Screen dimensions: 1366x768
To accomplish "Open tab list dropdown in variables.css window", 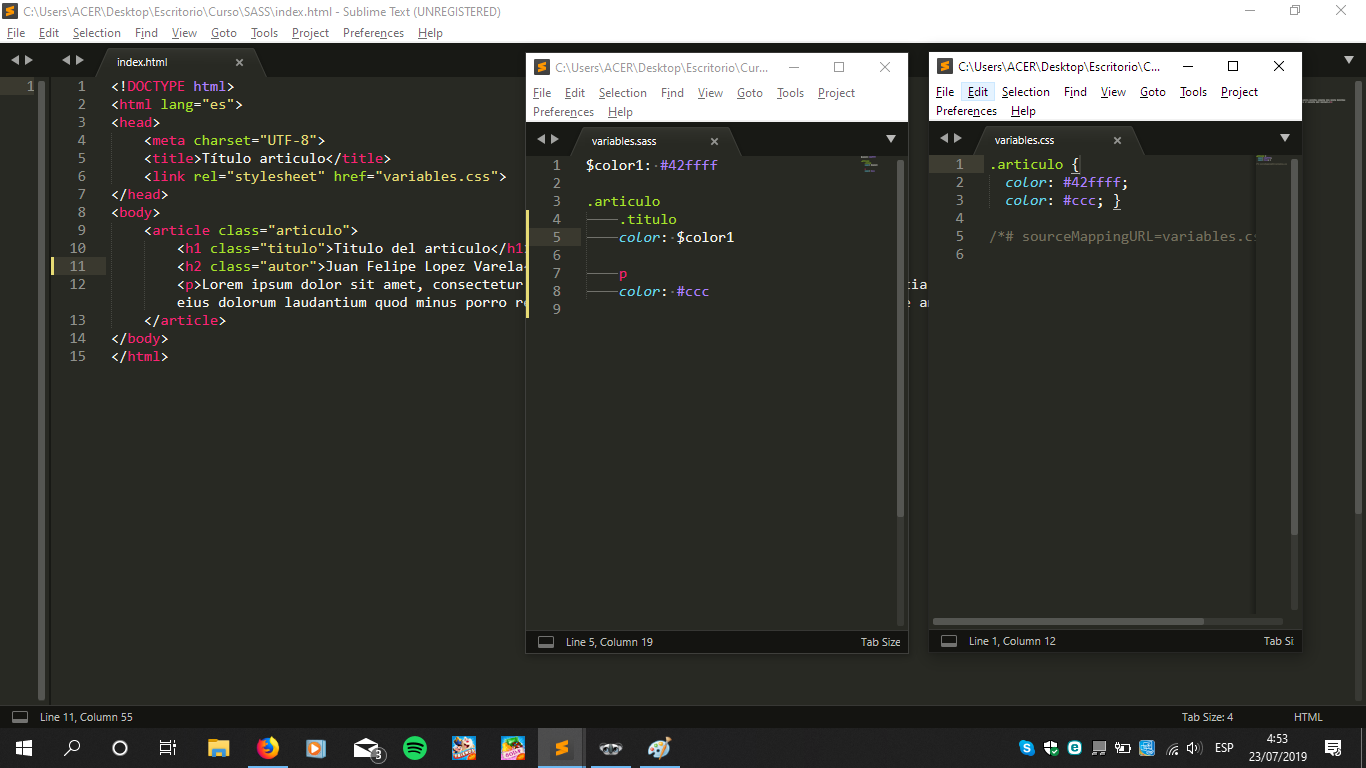I will coord(1285,138).
